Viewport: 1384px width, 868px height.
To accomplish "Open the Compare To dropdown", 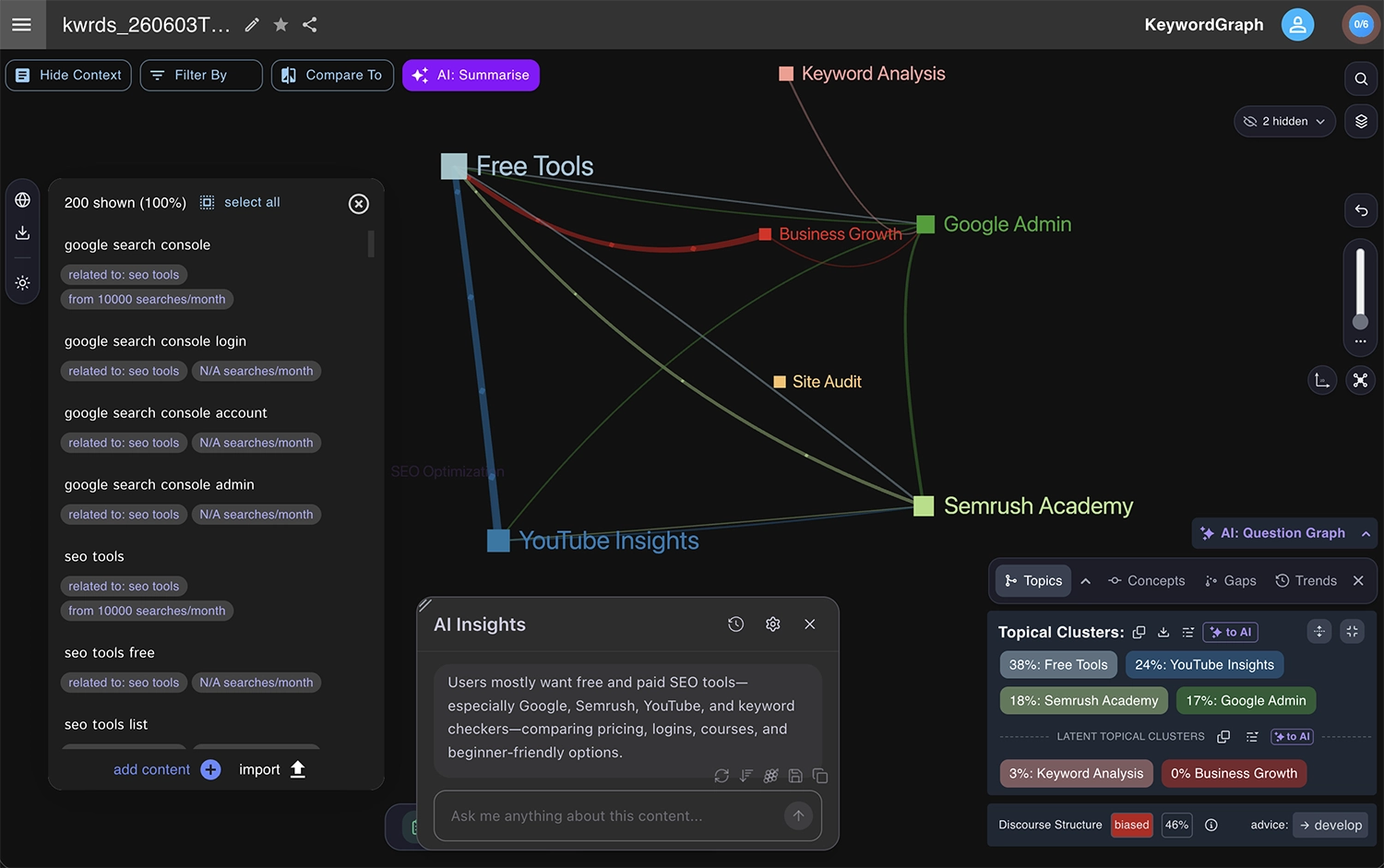I will pos(332,76).
